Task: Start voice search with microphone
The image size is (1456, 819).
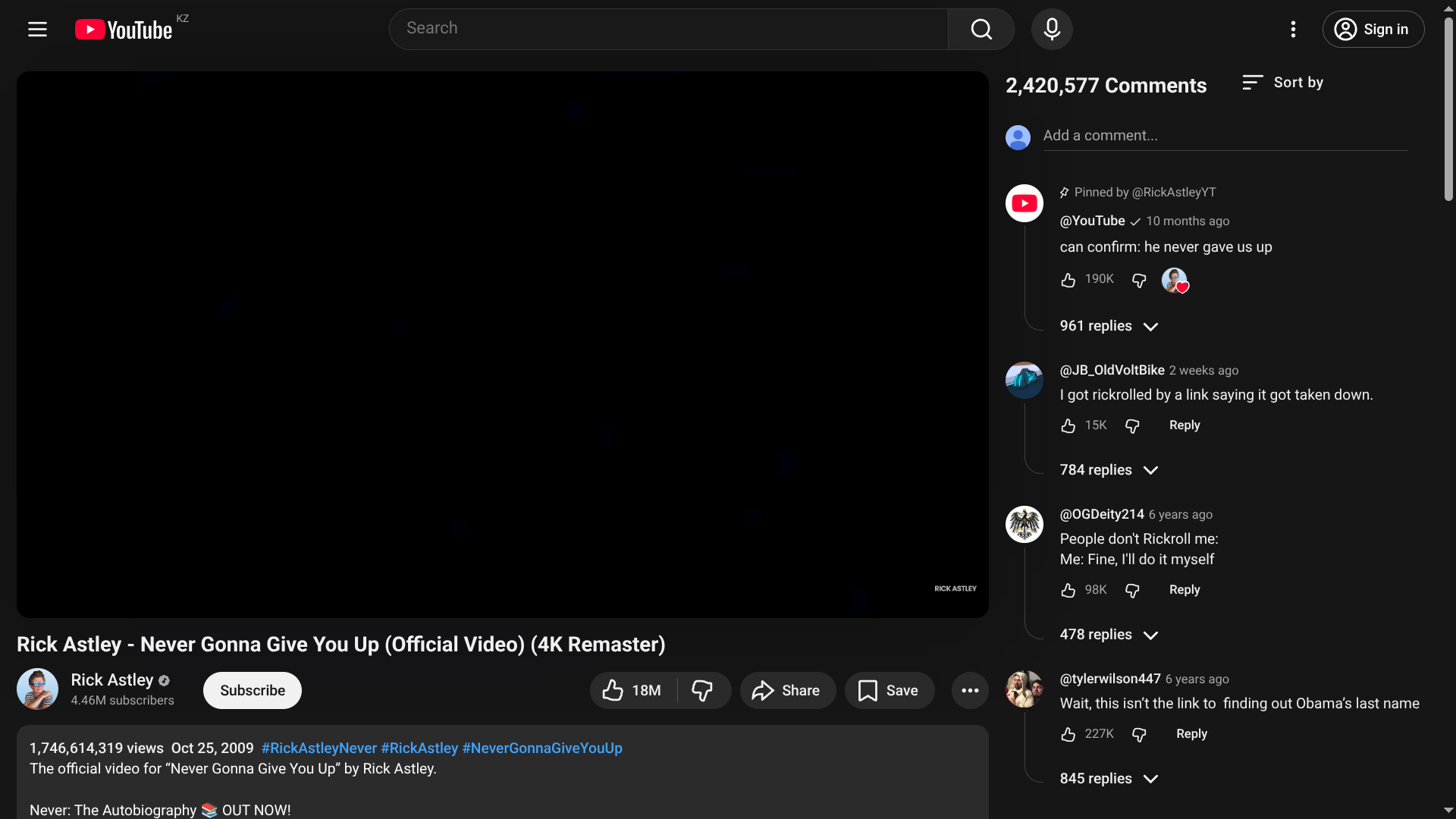Action: point(1052,30)
